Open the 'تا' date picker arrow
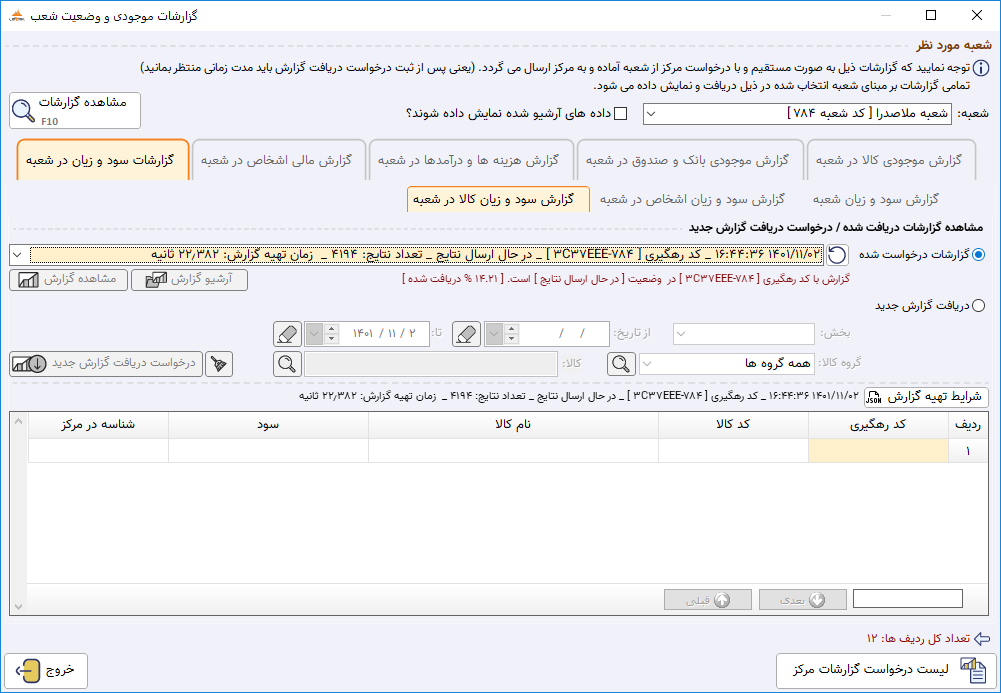 coord(314,334)
